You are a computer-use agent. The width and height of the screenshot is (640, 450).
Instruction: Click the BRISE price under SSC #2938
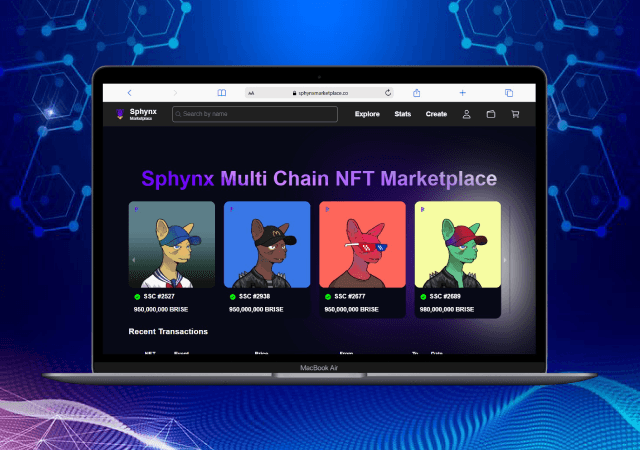click(x=256, y=310)
